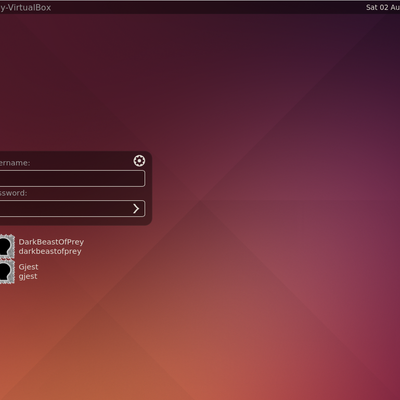Choose lowercase darkbeastofprey login name
The width and height of the screenshot is (400, 400).
click(50, 251)
